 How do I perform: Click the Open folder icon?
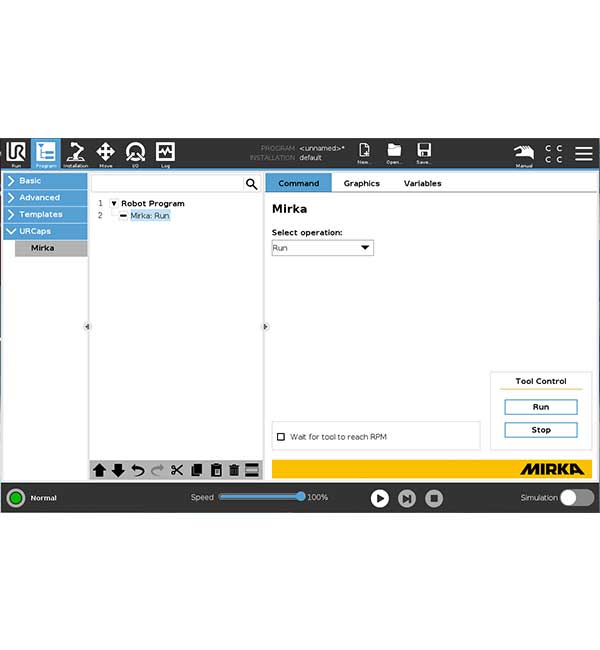(x=394, y=153)
